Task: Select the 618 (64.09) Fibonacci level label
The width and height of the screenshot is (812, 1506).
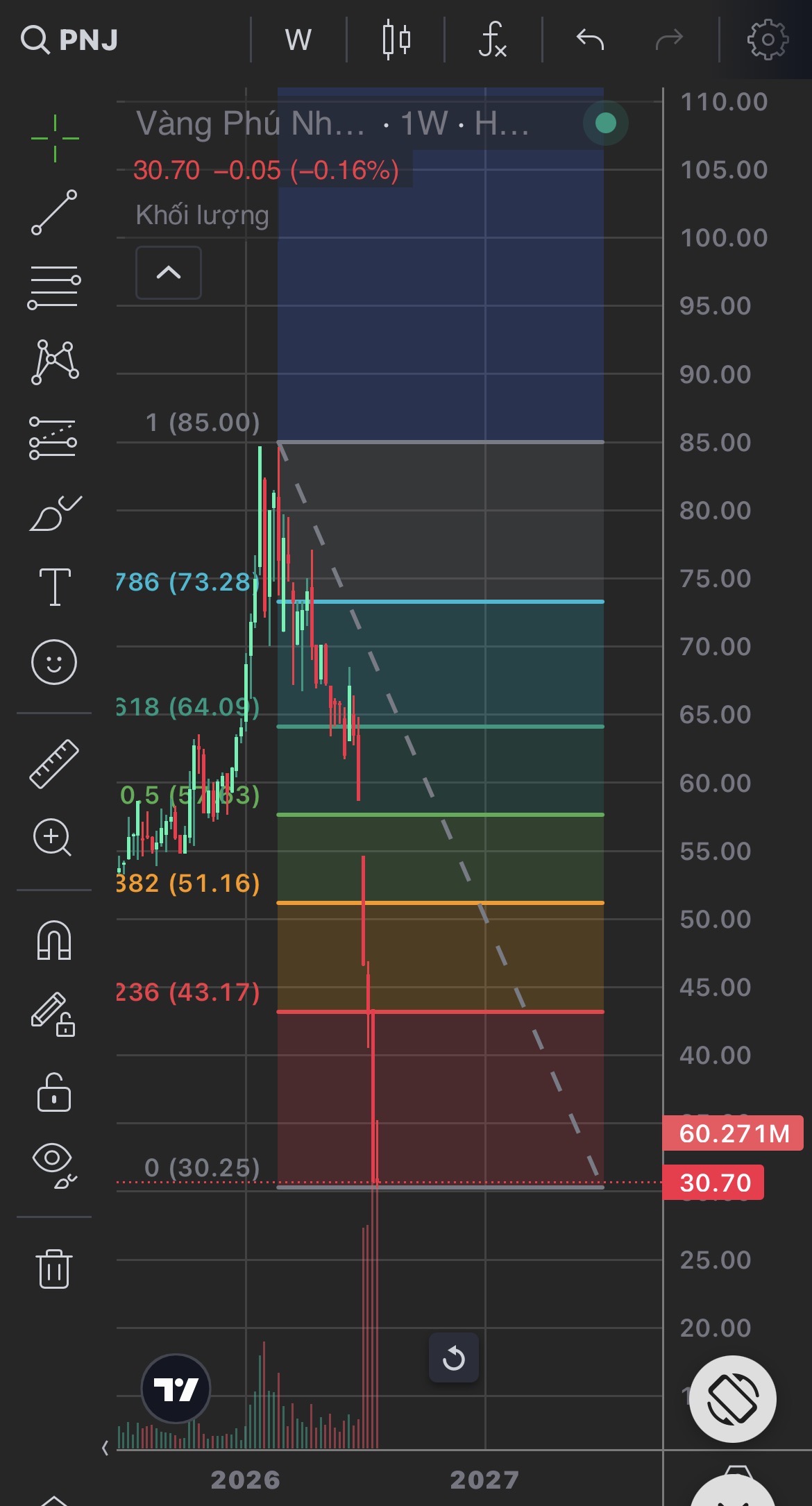Action: click(x=187, y=707)
